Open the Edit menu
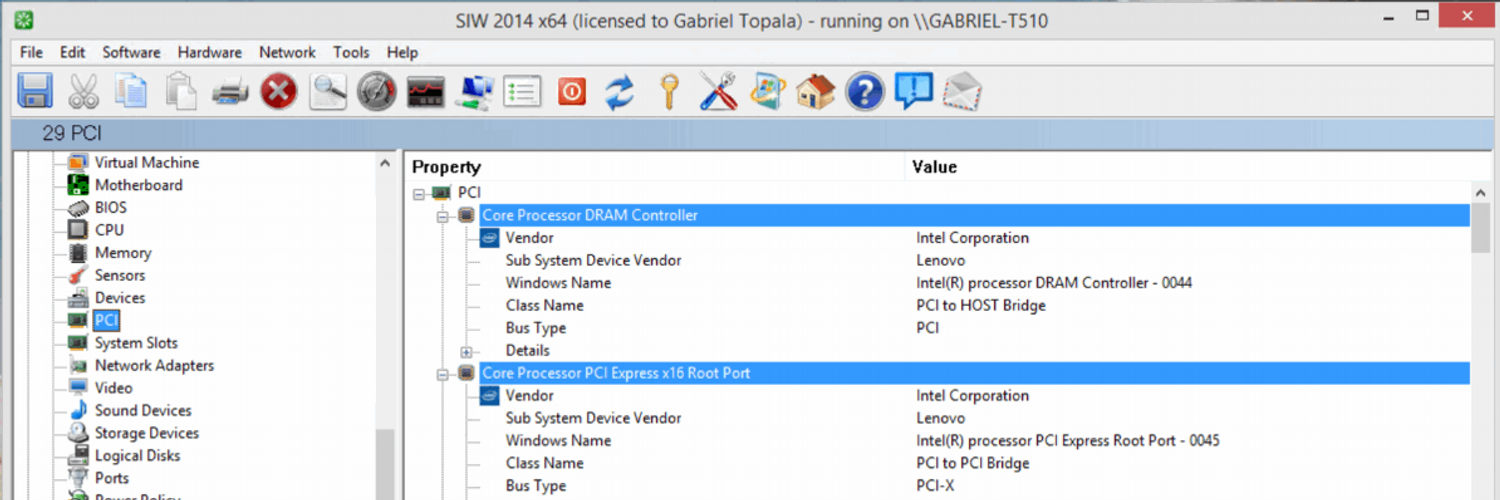The height and width of the screenshot is (500, 1500). [x=72, y=52]
